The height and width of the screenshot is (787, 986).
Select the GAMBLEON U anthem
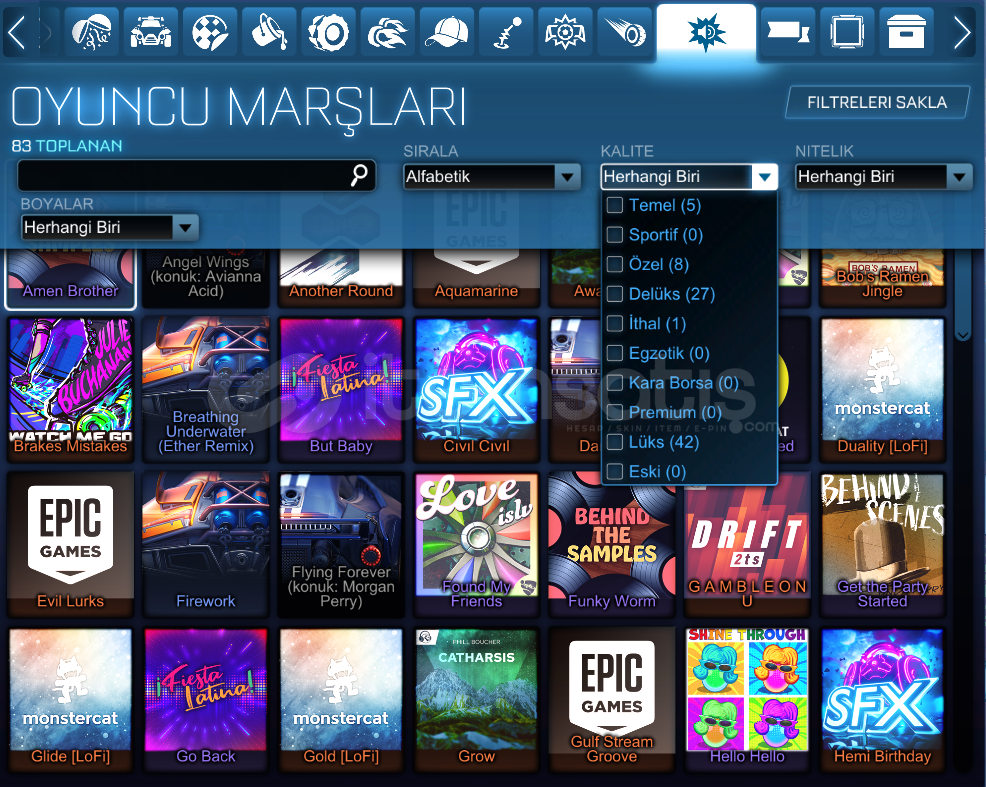(747, 551)
